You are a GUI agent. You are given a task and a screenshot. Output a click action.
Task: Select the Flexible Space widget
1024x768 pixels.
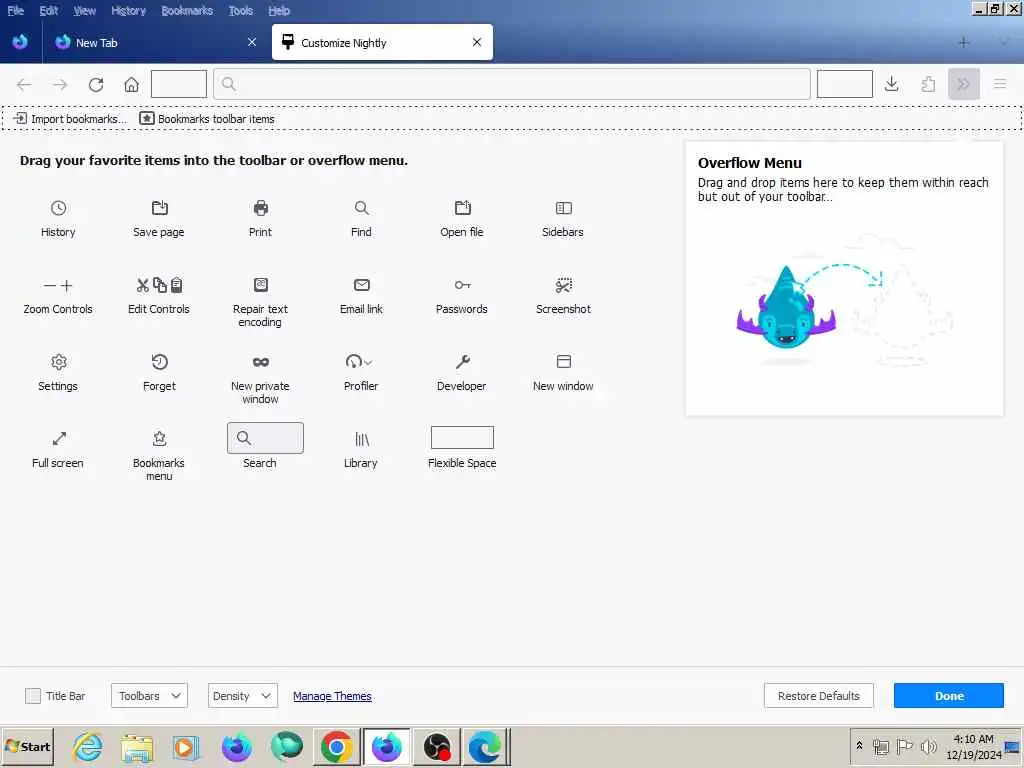462,438
